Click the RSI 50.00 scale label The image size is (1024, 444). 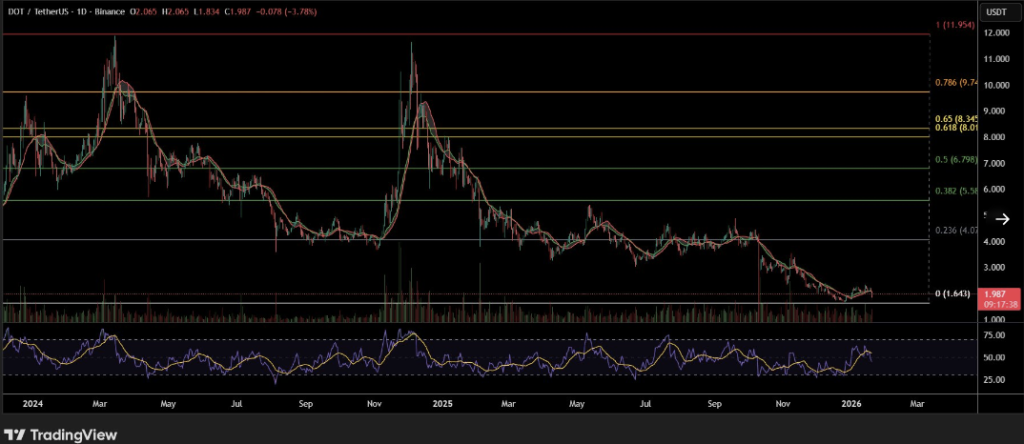pyautogui.click(x=995, y=357)
